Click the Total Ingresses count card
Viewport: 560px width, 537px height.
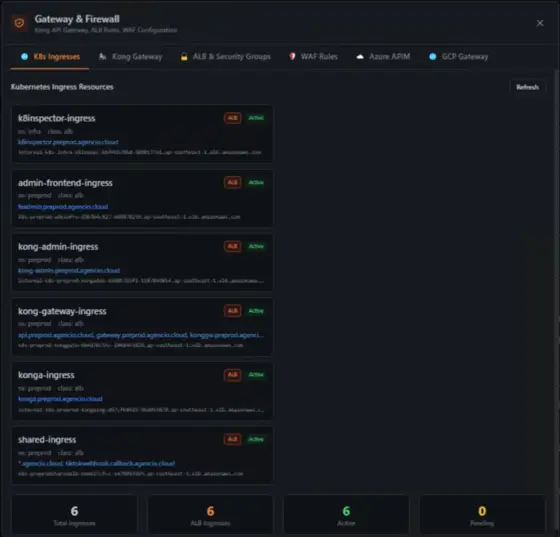point(74,515)
